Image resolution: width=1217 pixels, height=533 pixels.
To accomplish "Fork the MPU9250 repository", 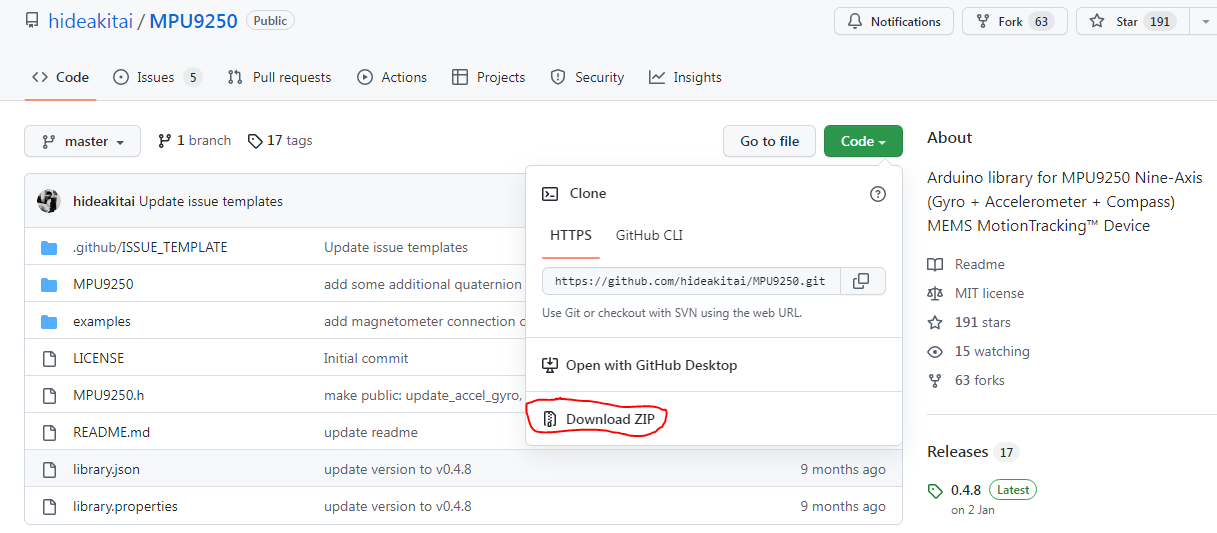I will coord(1014,22).
